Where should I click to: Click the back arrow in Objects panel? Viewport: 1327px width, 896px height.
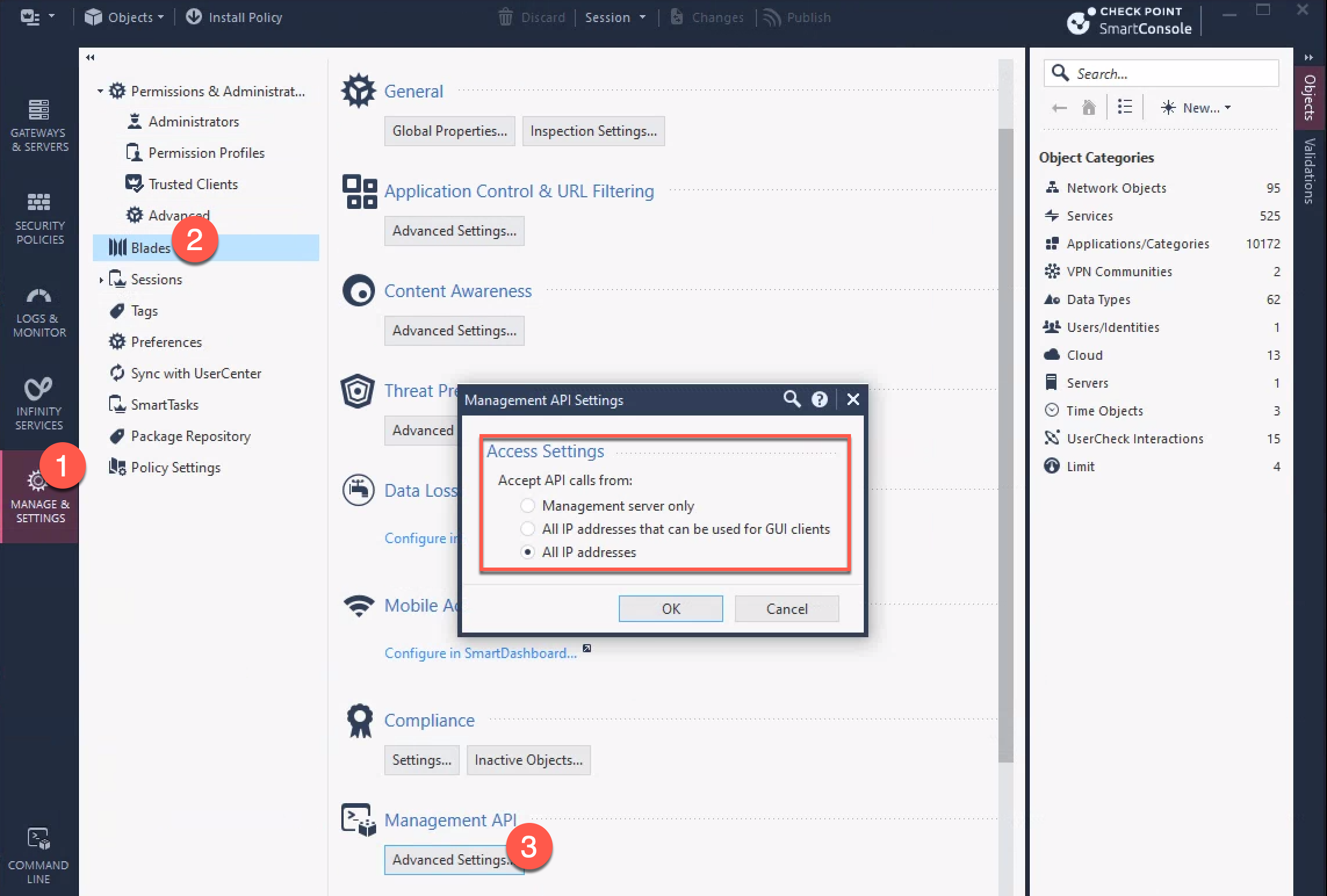click(x=1059, y=108)
